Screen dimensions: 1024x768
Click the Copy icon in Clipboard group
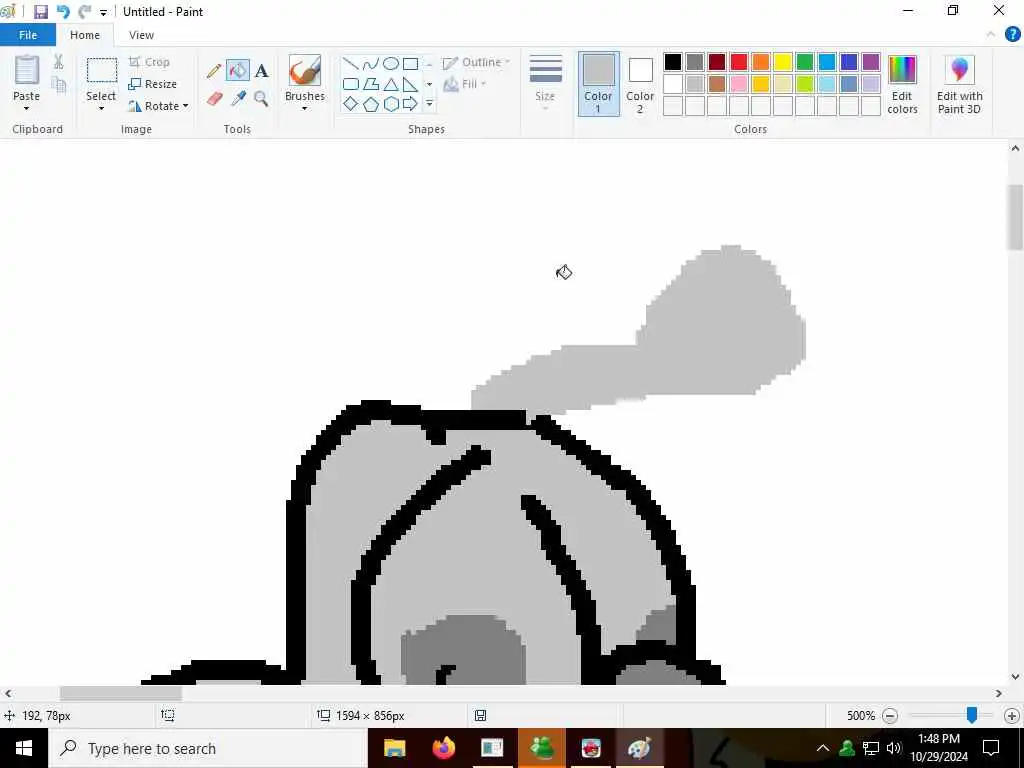tap(59, 85)
